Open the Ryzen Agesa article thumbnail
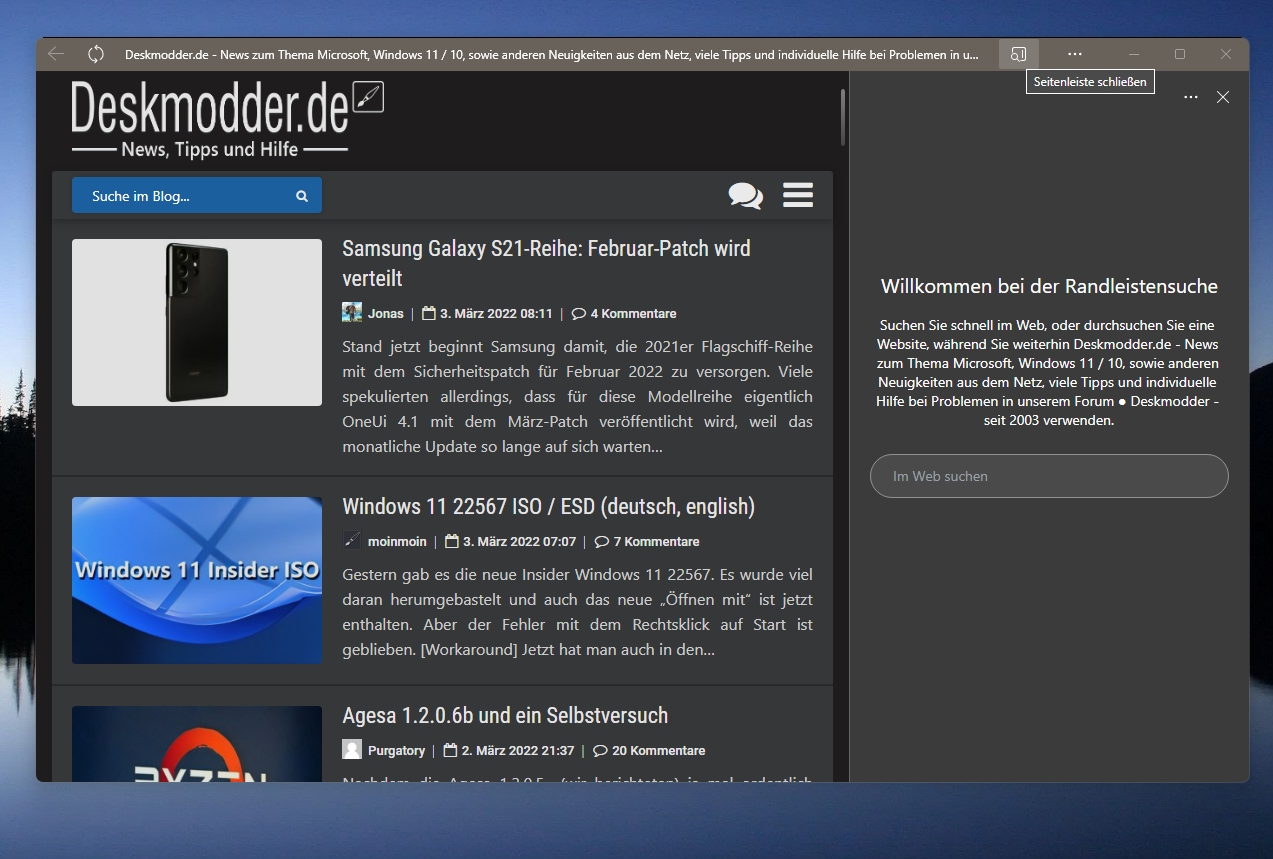 (197, 744)
